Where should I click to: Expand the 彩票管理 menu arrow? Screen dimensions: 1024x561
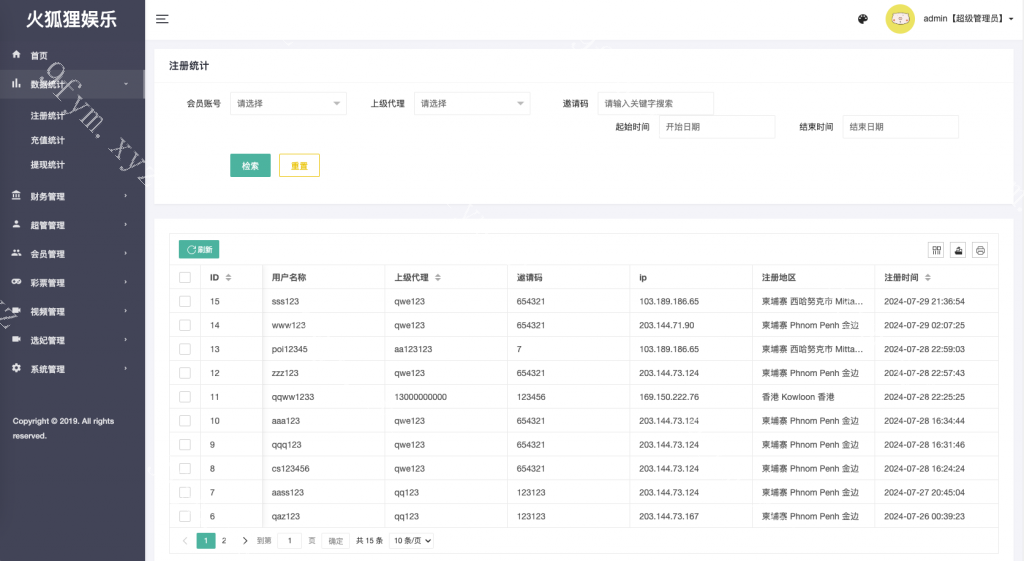click(x=126, y=282)
